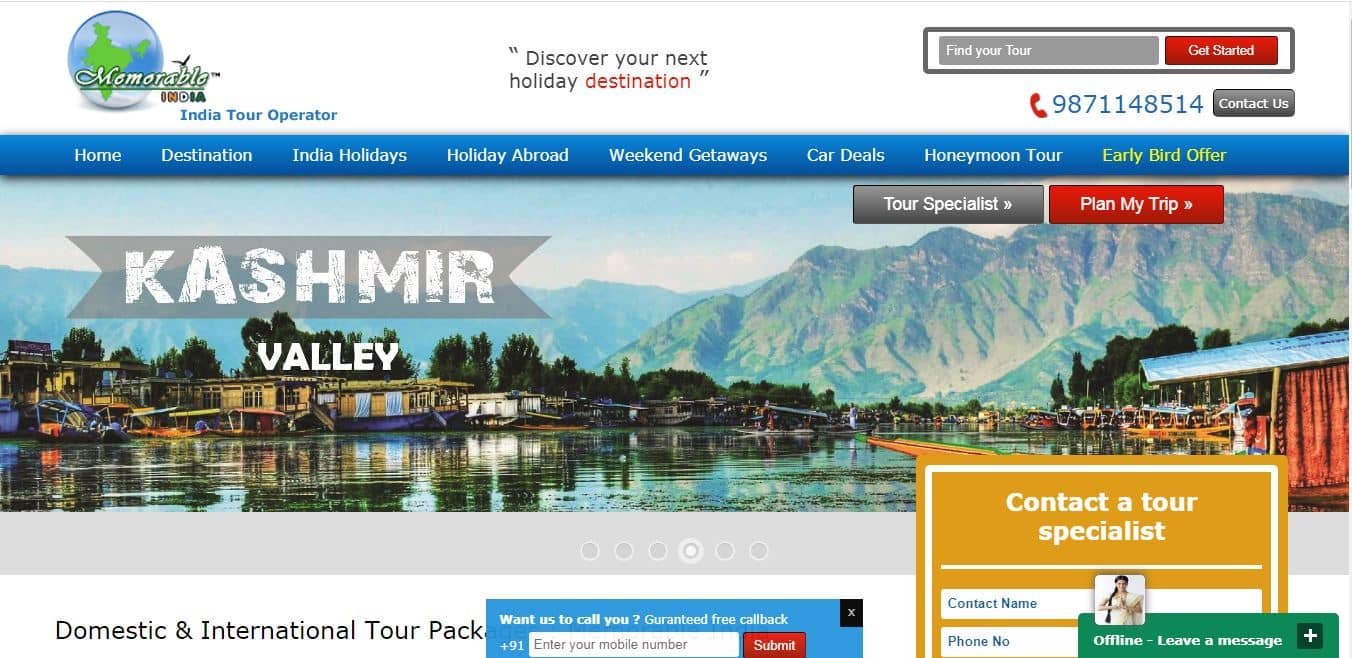
Task: Select the second slider dot indicator
Action: point(624,551)
